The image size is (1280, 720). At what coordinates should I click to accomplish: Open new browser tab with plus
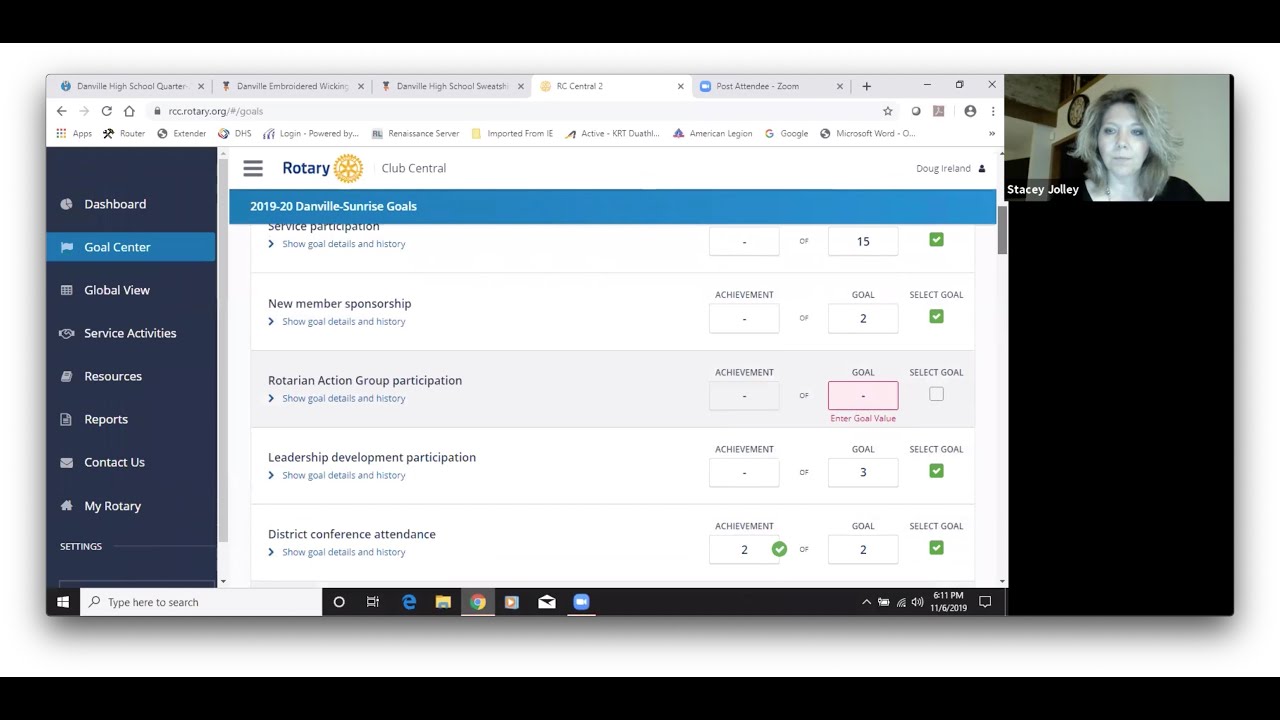[867, 86]
